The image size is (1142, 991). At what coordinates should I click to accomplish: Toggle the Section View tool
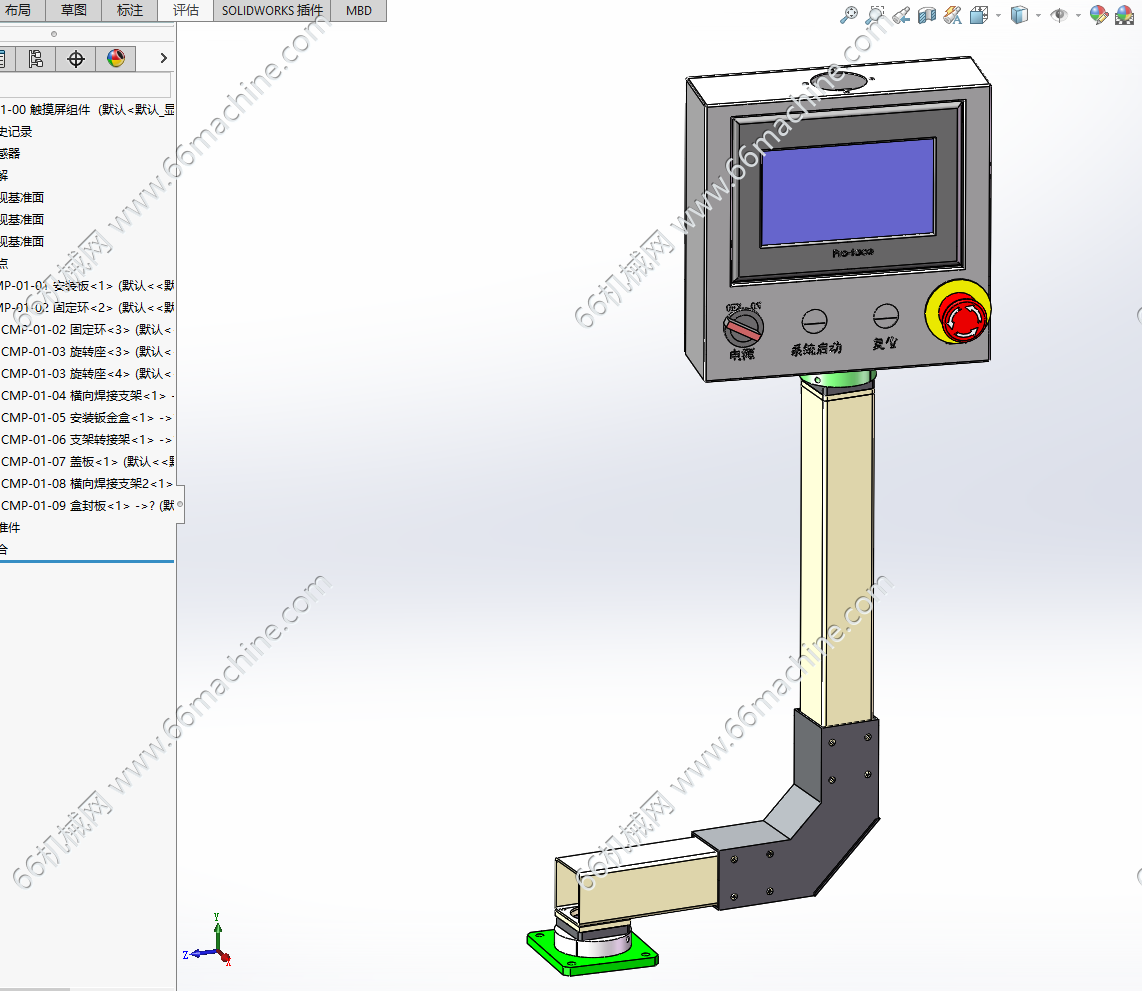point(926,15)
